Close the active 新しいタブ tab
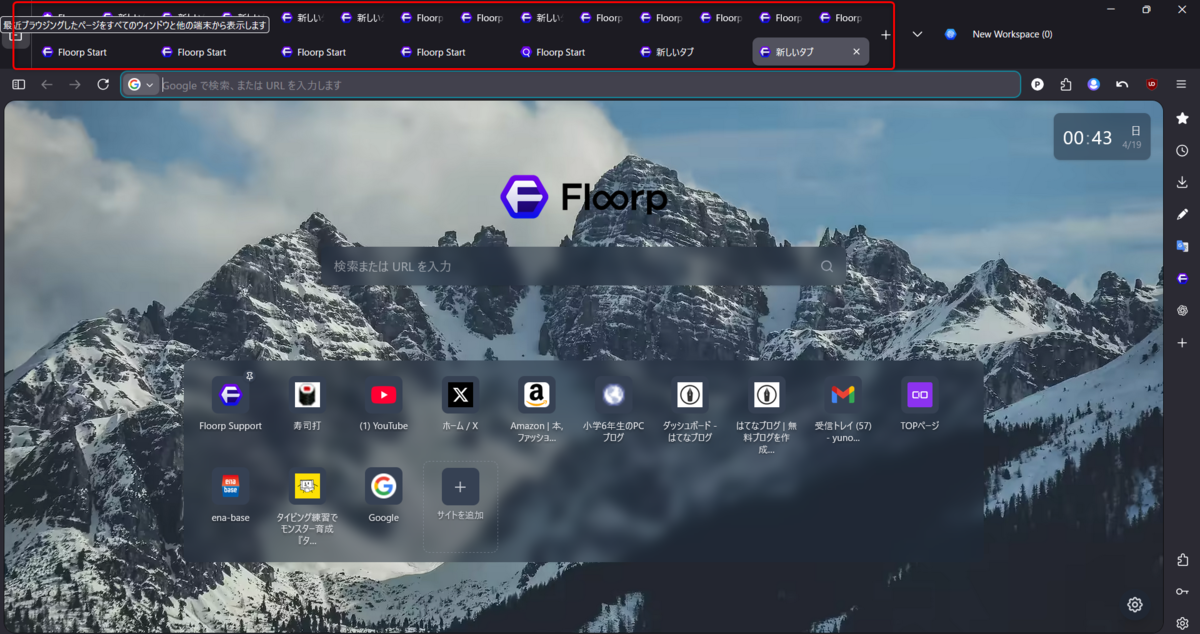Image resolution: width=1200 pixels, height=634 pixels. (x=856, y=52)
